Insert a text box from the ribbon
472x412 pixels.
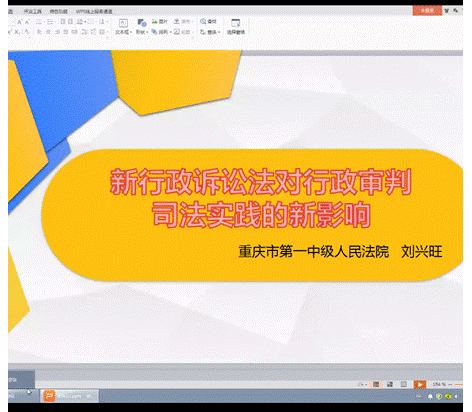coord(123,26)
